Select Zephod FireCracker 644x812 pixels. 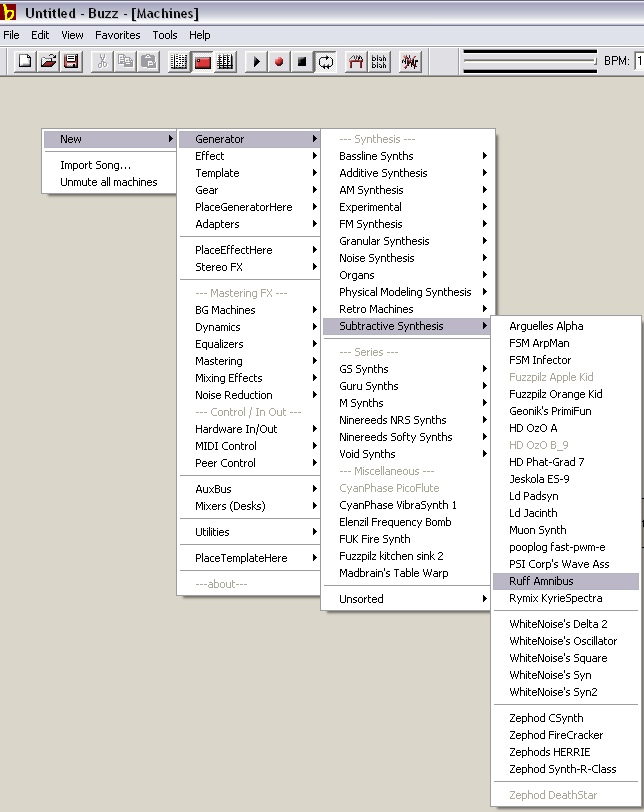[x=566, y=735]
